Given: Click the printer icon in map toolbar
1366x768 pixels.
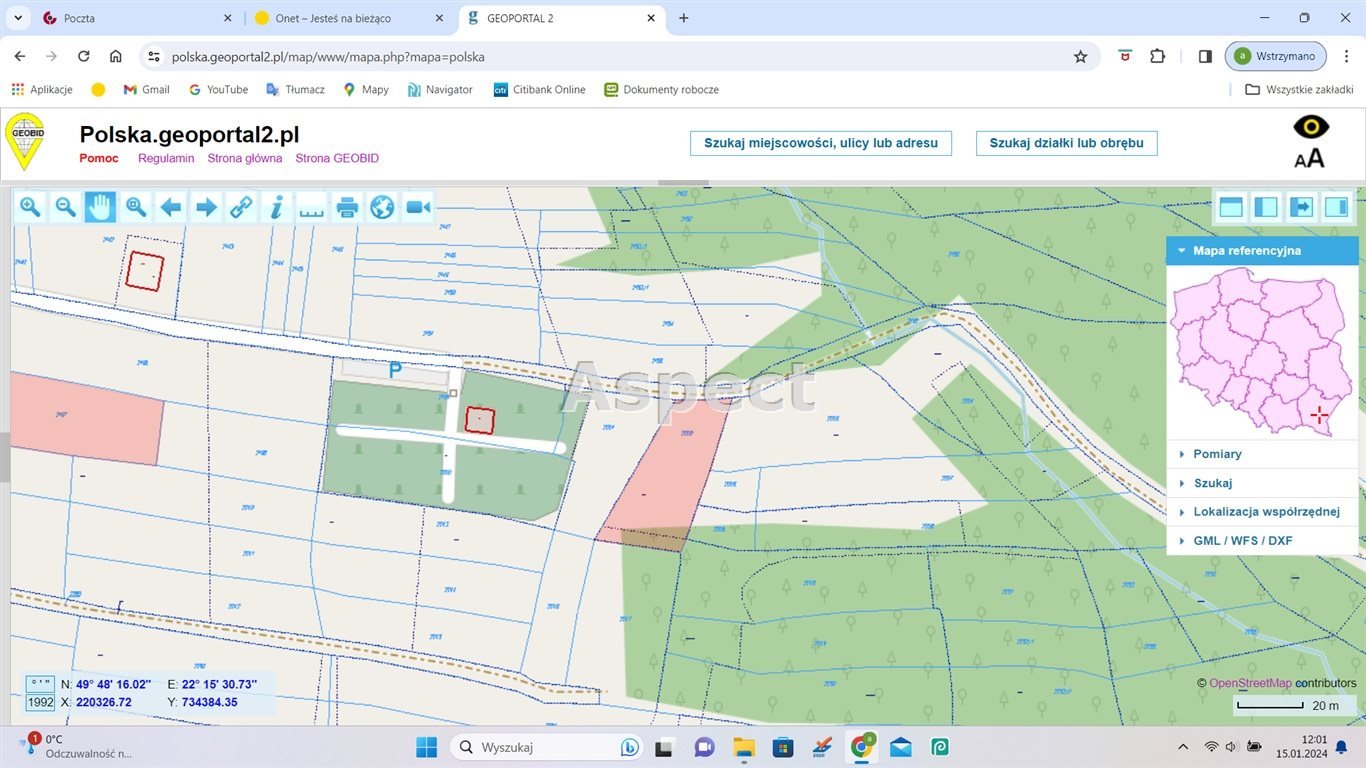Looking at the screenshot, I should pos(347,207).
